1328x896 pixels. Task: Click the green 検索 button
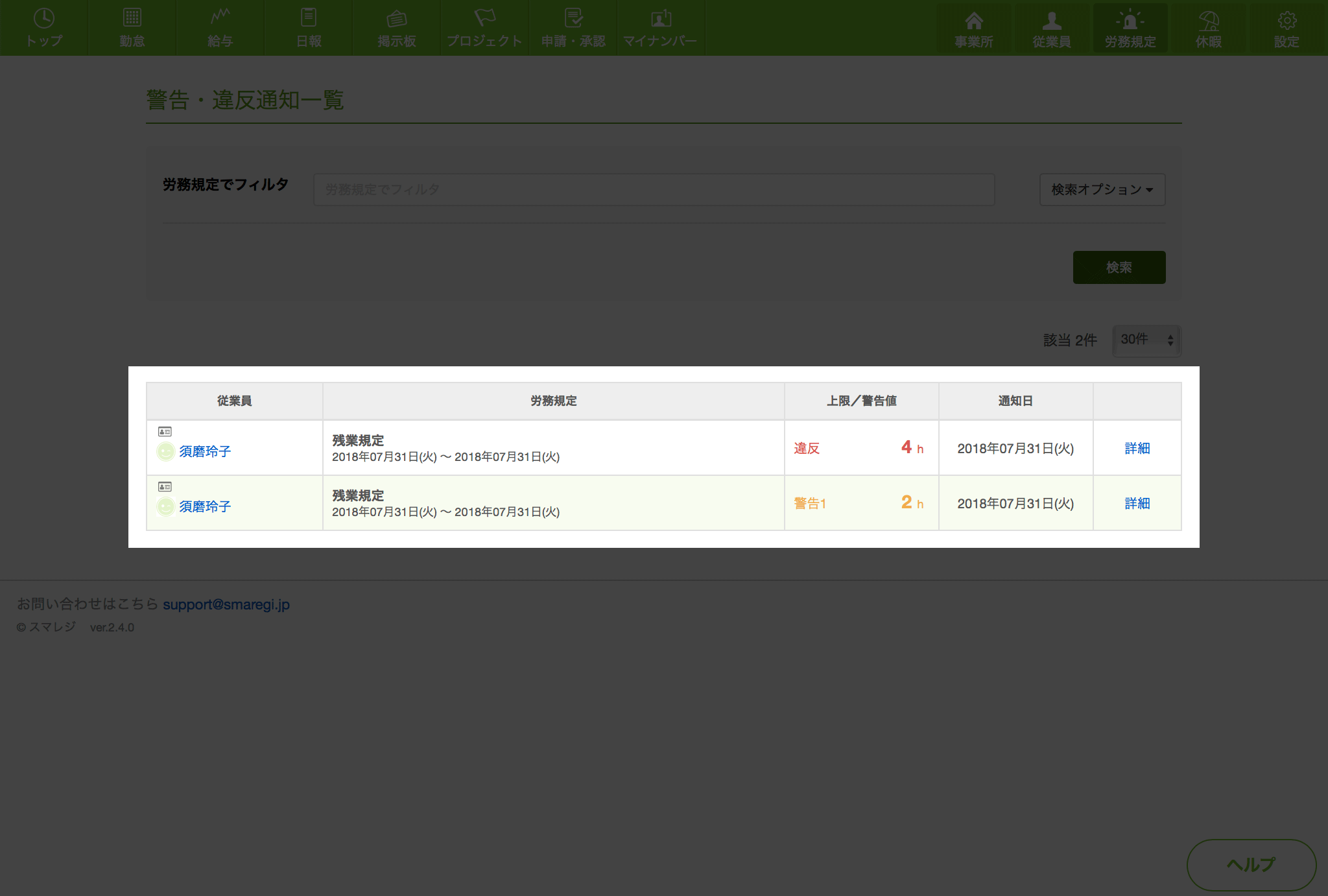point(1119,267)
